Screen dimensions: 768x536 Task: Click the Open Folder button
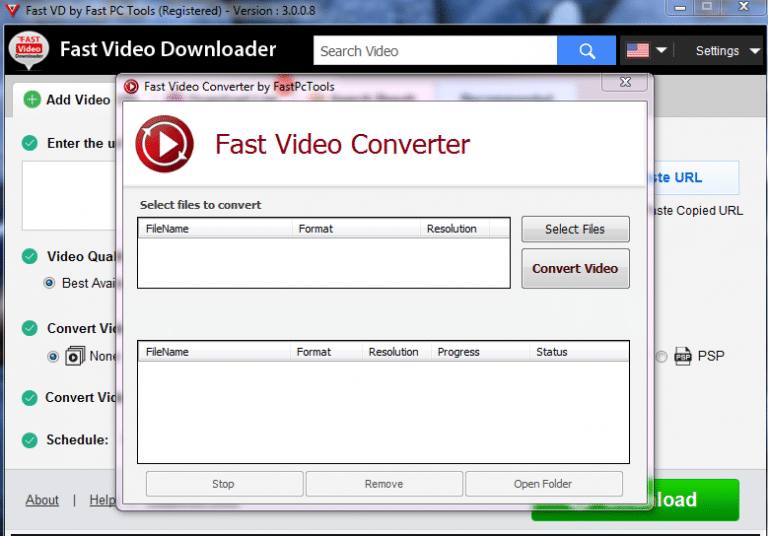coord(543,484)
